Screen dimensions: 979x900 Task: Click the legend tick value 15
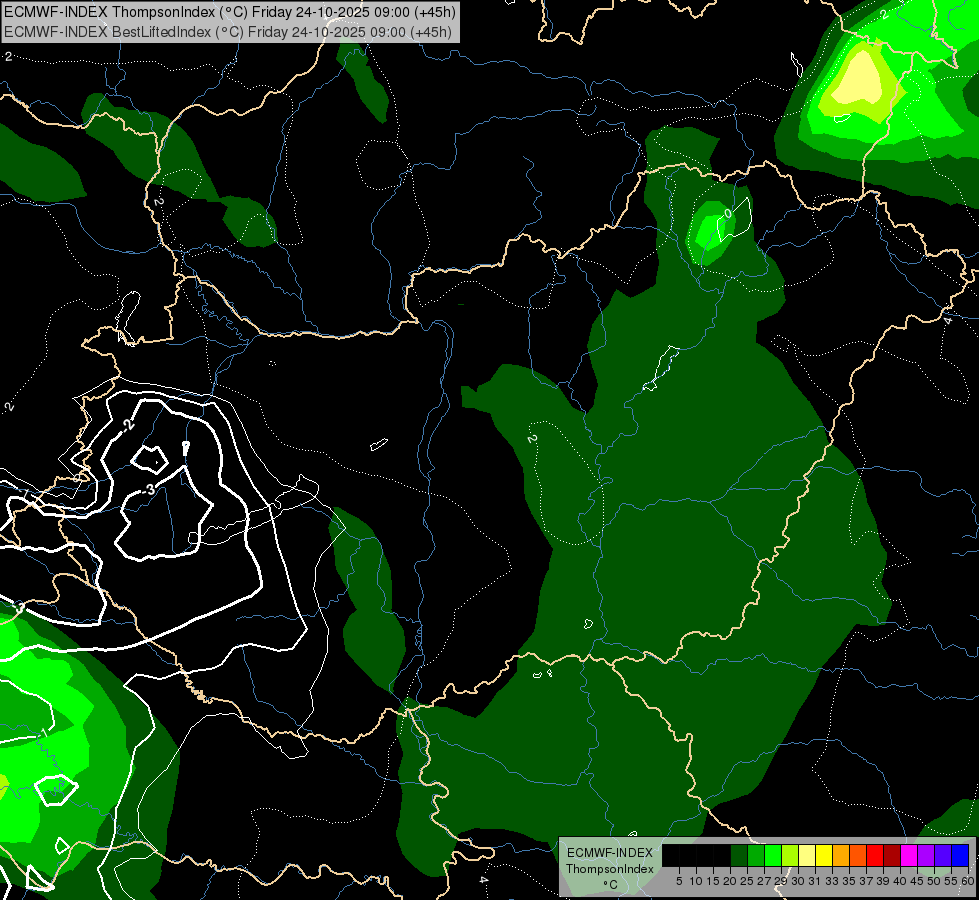(x=713, y=881)
